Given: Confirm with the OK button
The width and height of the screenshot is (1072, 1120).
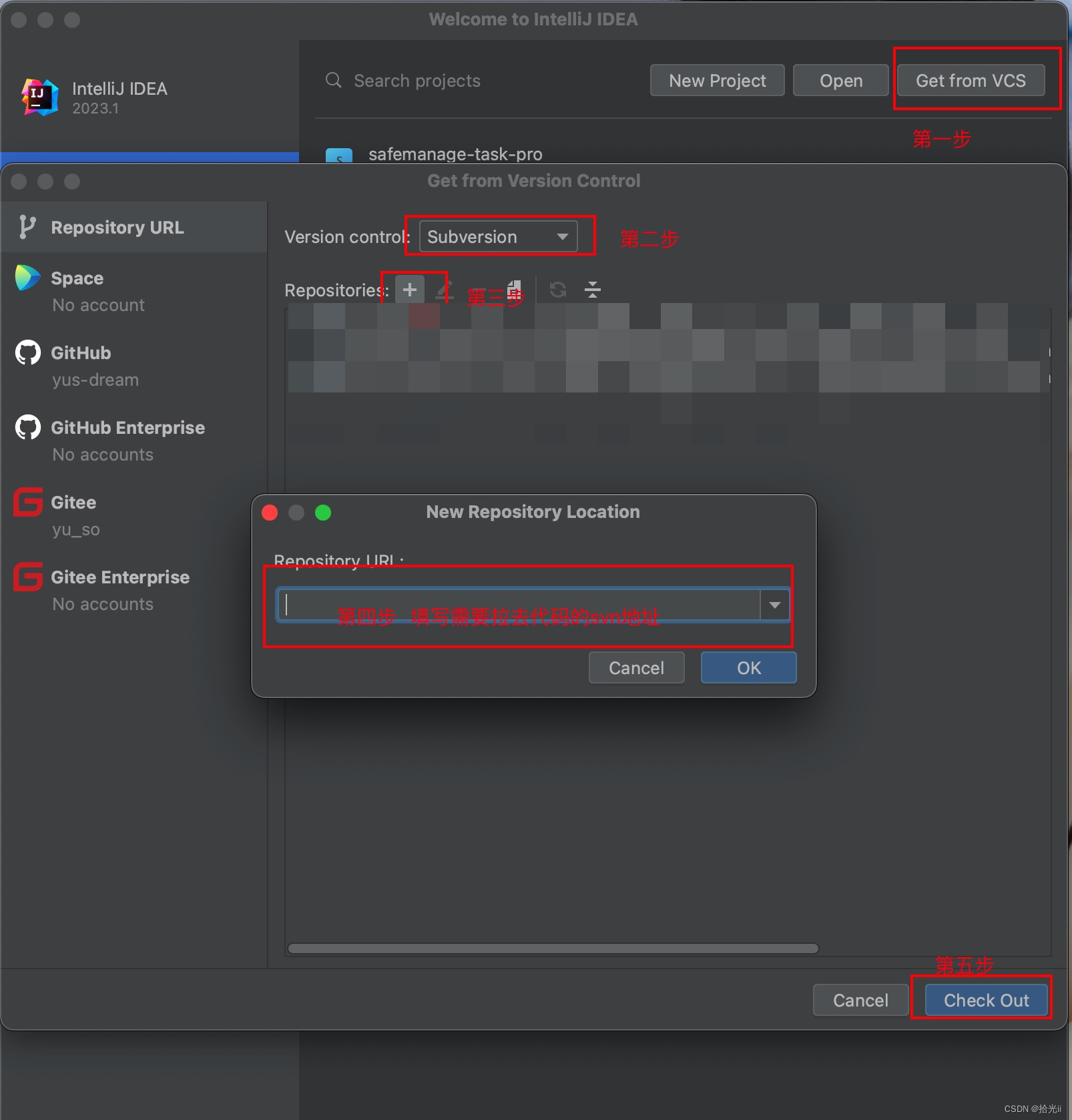Looking at the screenshot, I should pyautogui.click(x=748, y=667).
